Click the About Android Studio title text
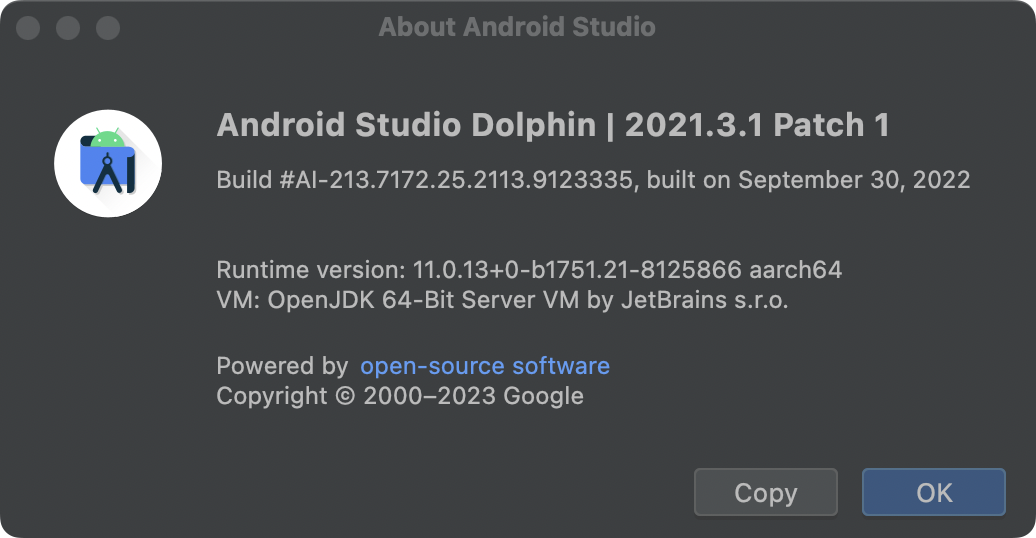The height and width of the screenshot is (538, 1036). (517, 27)
